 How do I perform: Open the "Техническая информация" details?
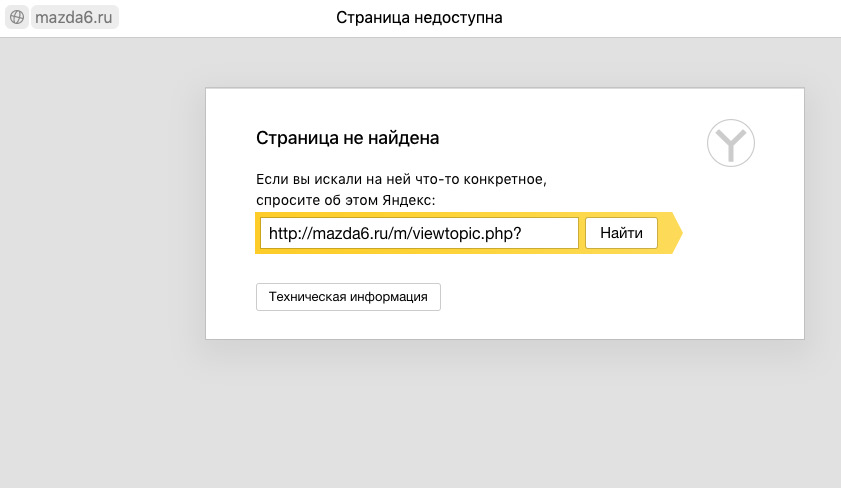point(348,297)
